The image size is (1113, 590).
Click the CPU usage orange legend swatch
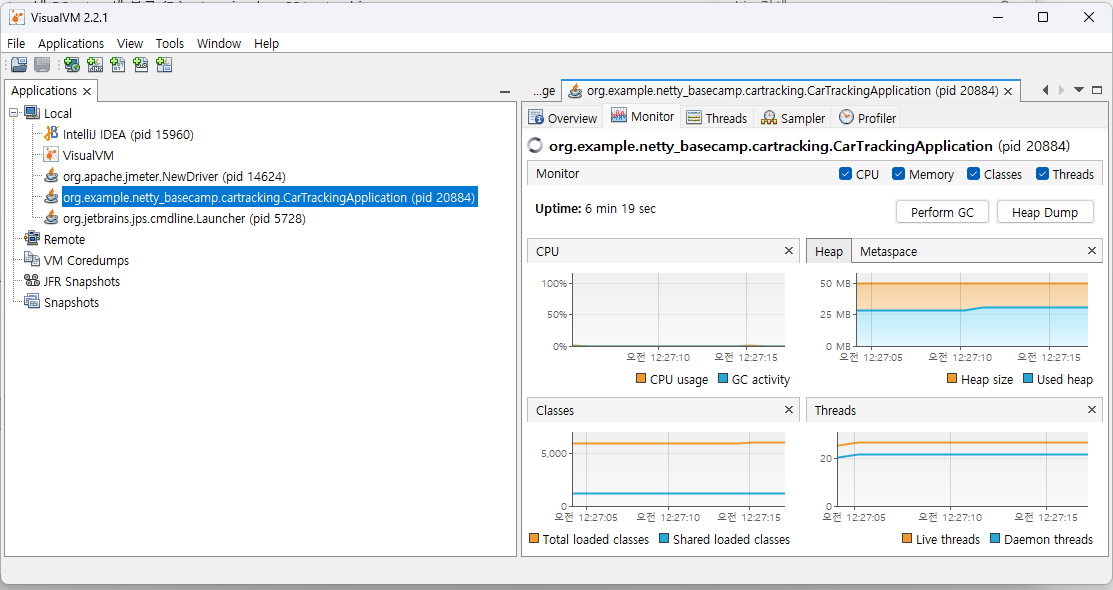(x=641, y=378)
